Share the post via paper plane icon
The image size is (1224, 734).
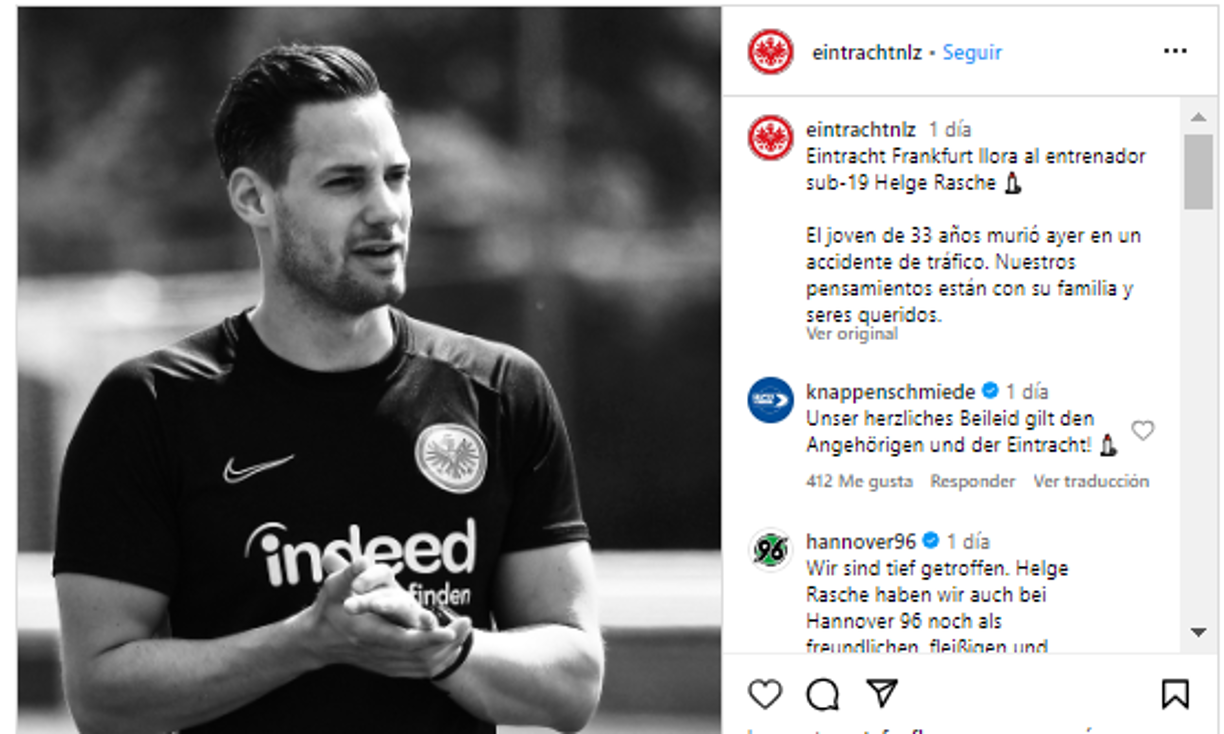pyautogui.click(x=881, y=693)
